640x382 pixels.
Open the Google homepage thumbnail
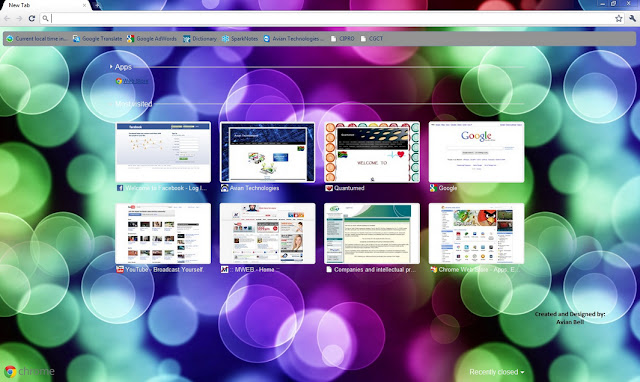[x=476, y=152]
